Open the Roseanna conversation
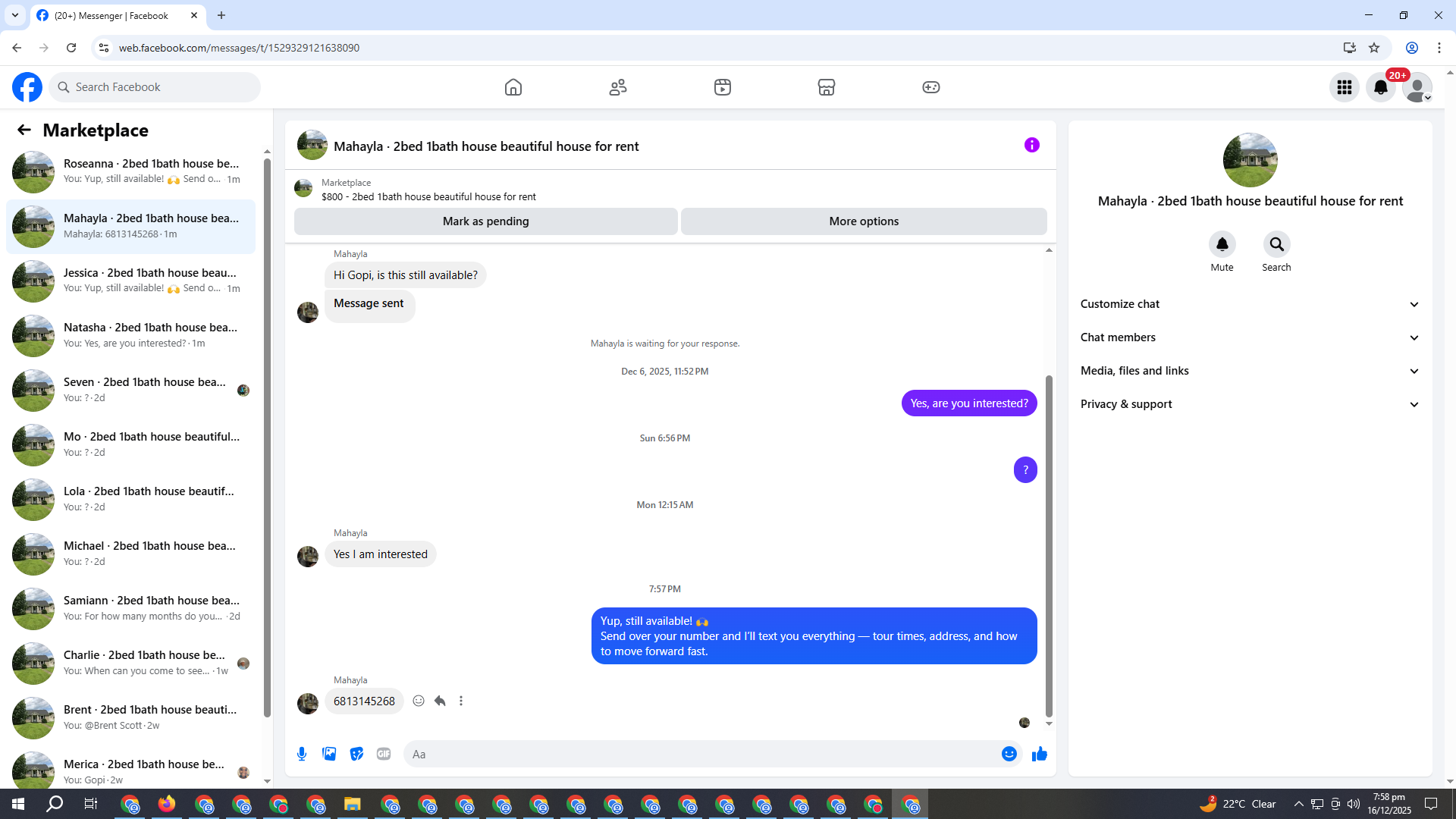Screen dimensions: 1456x819 tap(130, 172)
